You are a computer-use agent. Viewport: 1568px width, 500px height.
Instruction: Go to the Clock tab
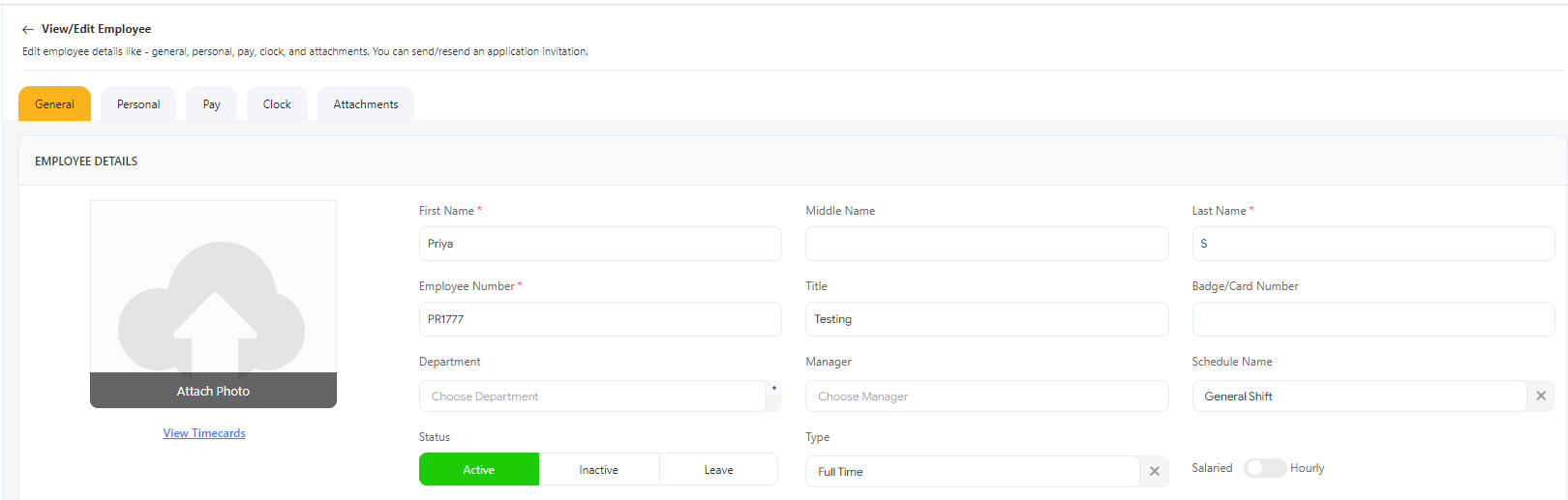pyautogui.click(x=277, y=104)
